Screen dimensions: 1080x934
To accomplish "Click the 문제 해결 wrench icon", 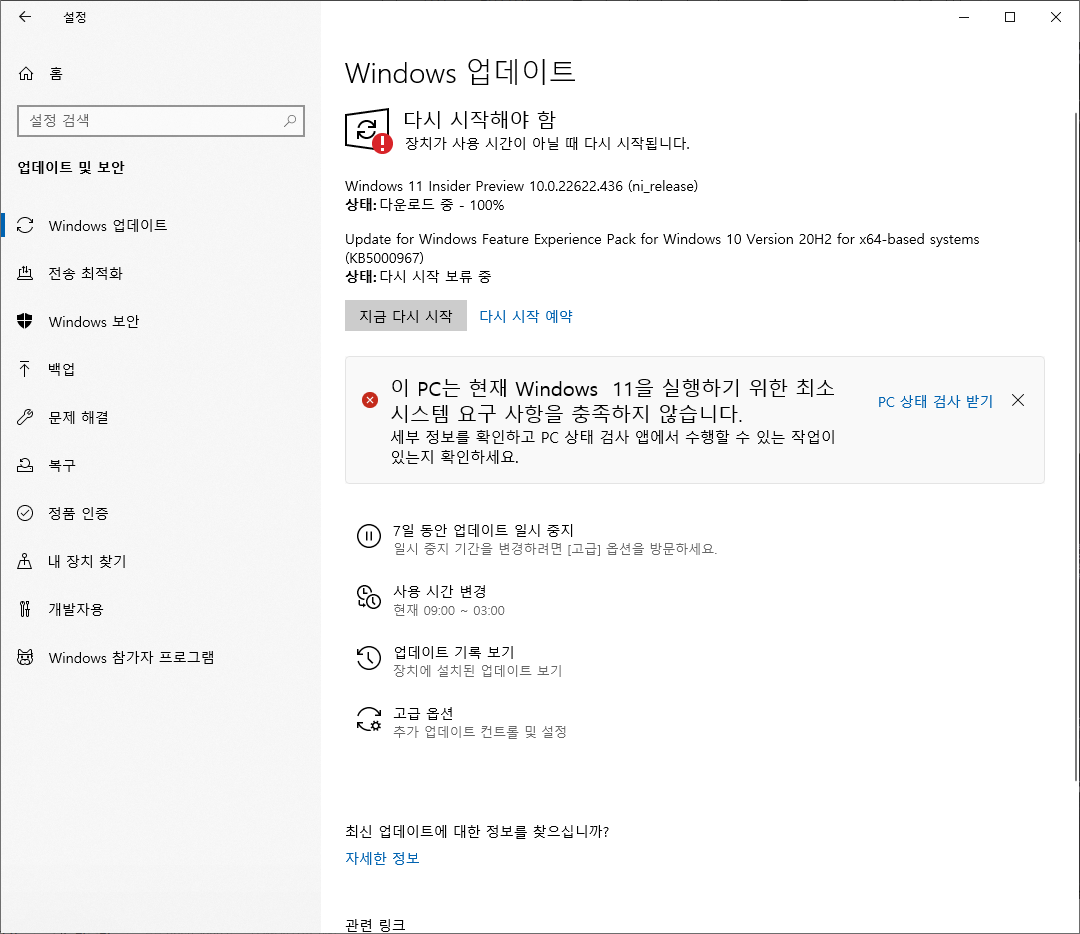I will (25, 417).
